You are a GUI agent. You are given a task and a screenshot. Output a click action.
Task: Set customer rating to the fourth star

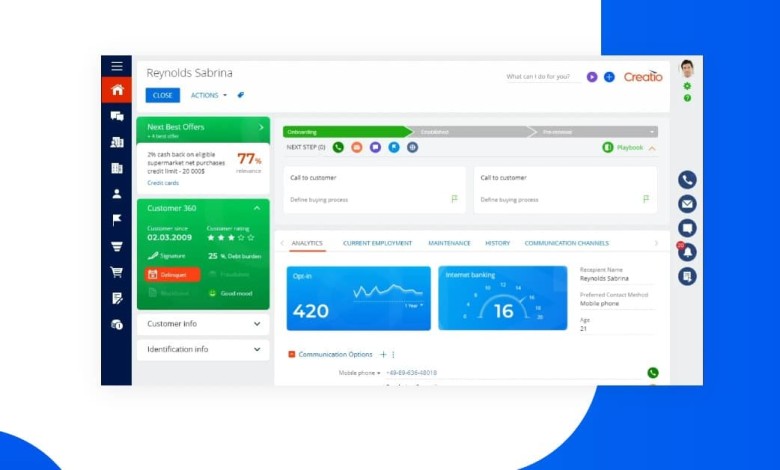241,238
